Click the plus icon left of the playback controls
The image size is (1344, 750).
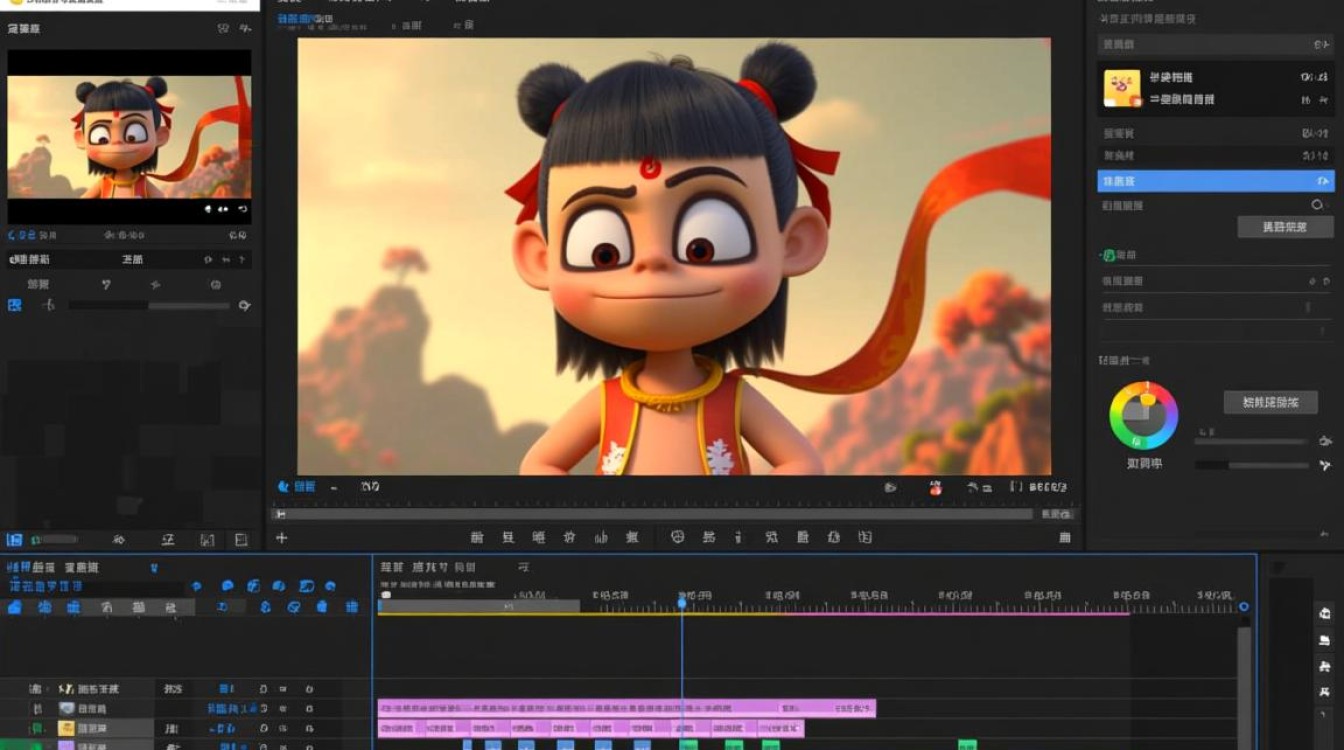click(x=282, y=538)
